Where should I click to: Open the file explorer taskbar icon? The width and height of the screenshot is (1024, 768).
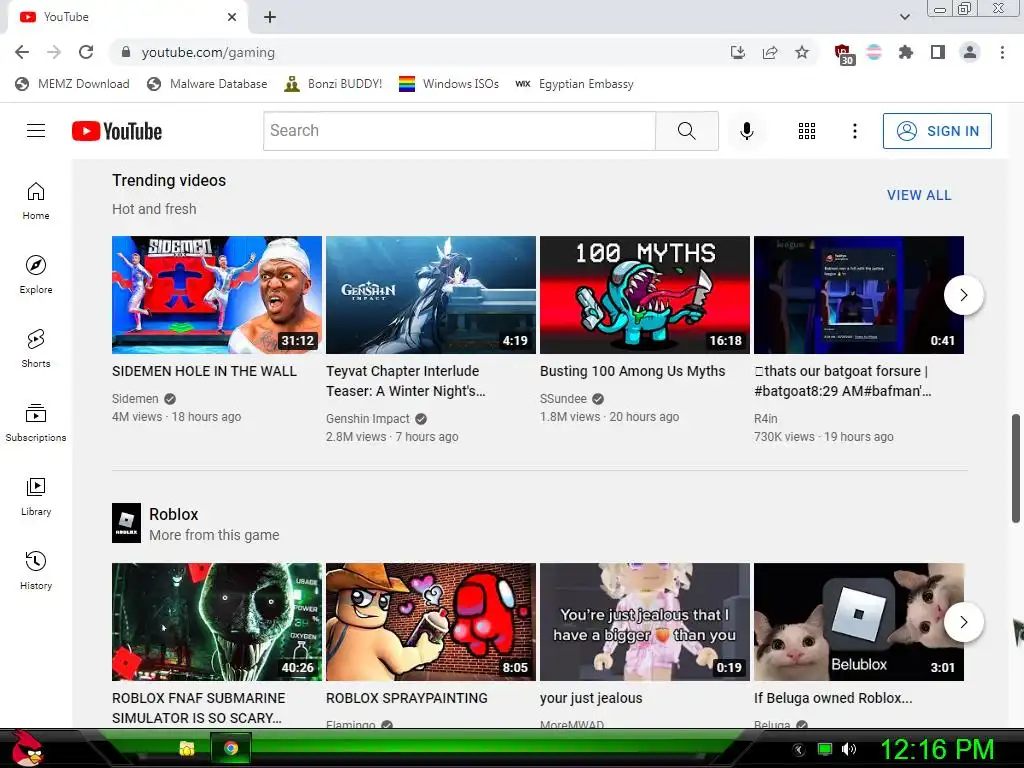[187, 748]
